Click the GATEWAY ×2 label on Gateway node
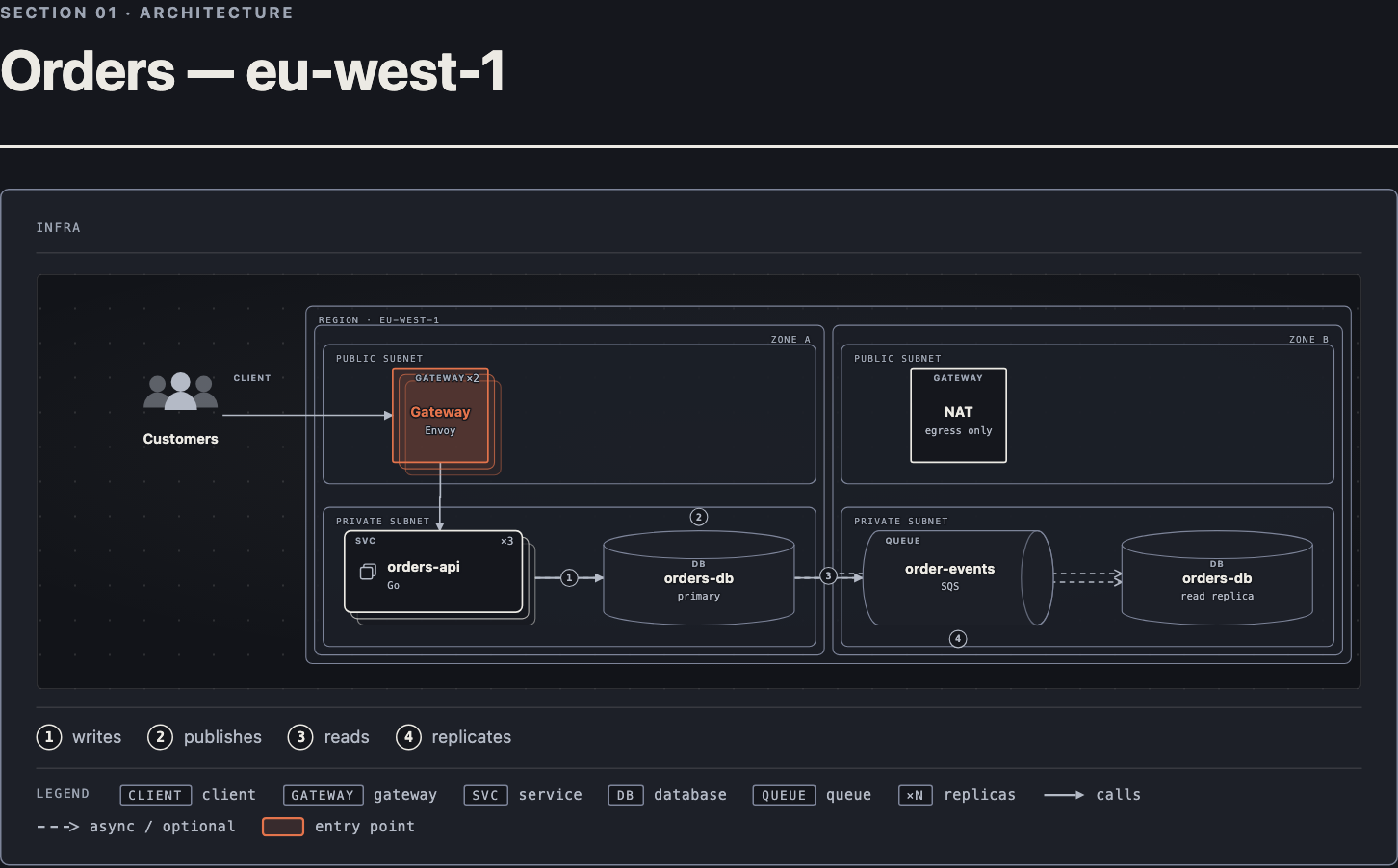This screenshot has height=868, width=1398. point(447,378)
